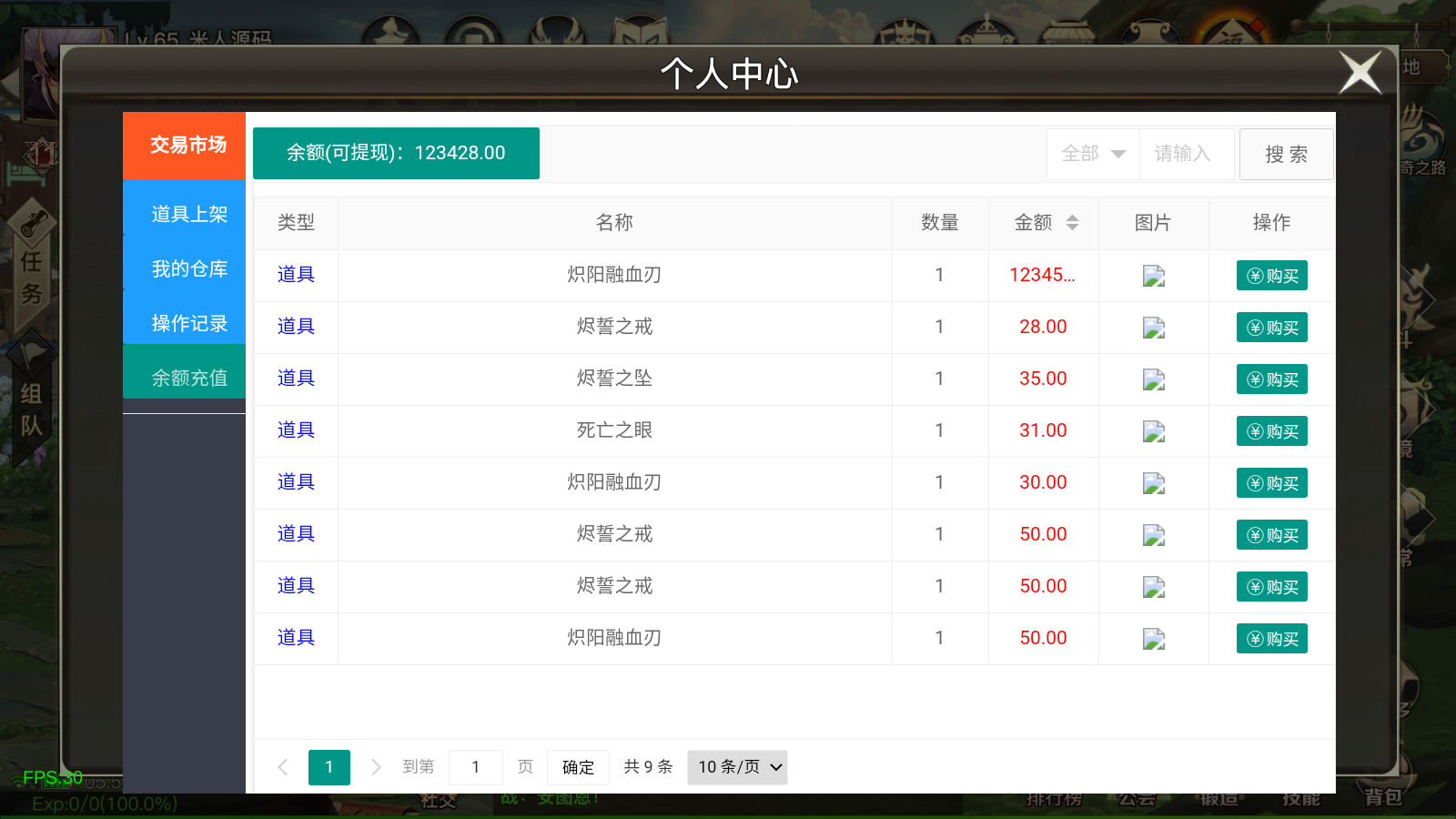
Task: Click the 操作 column header
Action: (1271, 223)
